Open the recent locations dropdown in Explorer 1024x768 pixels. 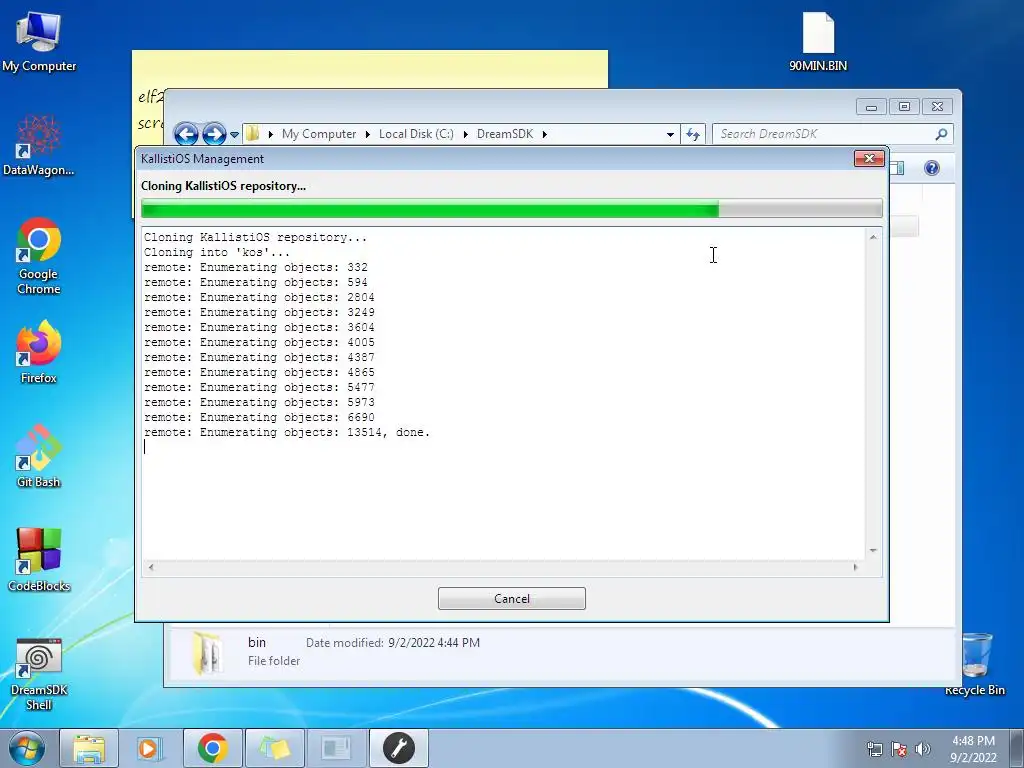coord(234,135)
